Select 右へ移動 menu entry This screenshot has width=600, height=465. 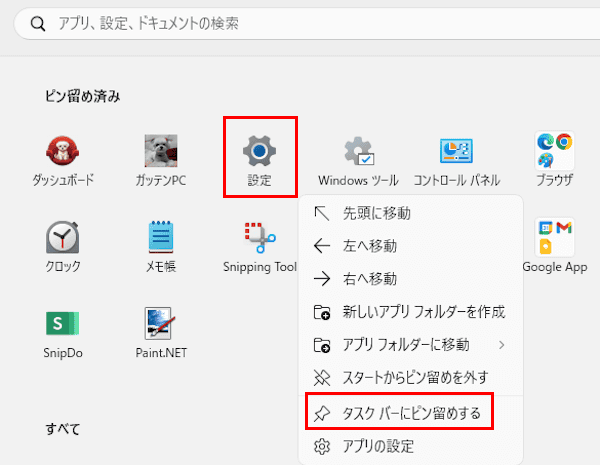(411, 279)
